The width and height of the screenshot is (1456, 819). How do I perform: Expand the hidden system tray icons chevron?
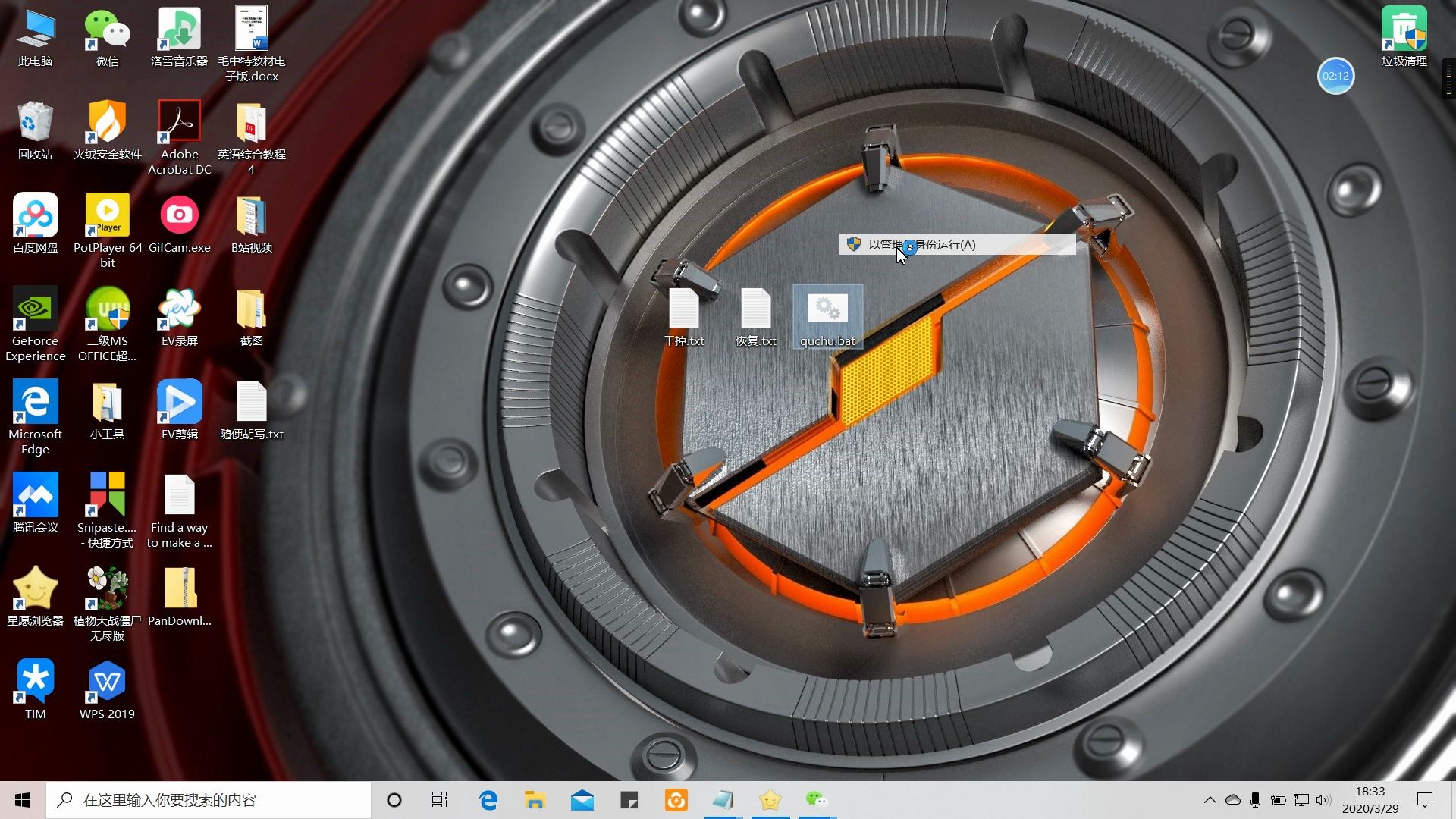[1210, 800]
